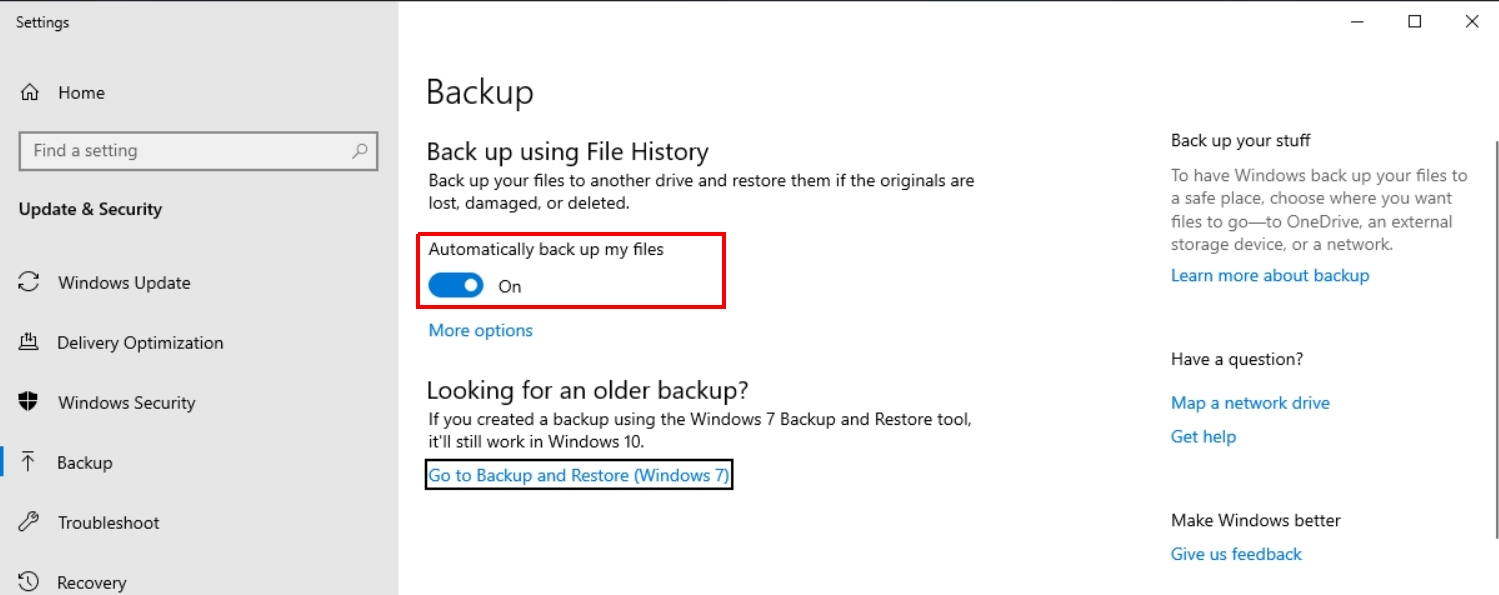Click the Home house icon

tap(30, 93)
